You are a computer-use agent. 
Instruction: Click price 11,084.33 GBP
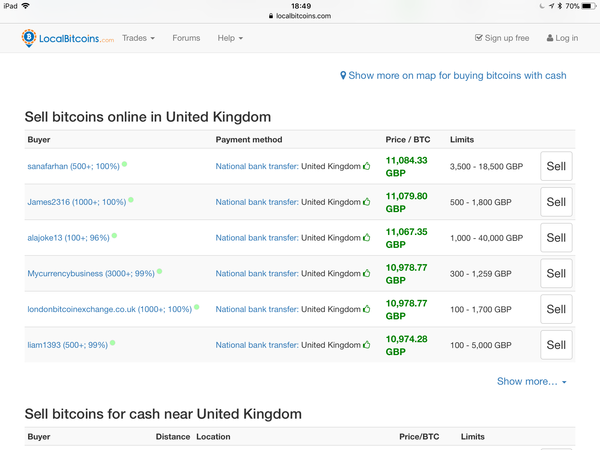pos(406,166)
